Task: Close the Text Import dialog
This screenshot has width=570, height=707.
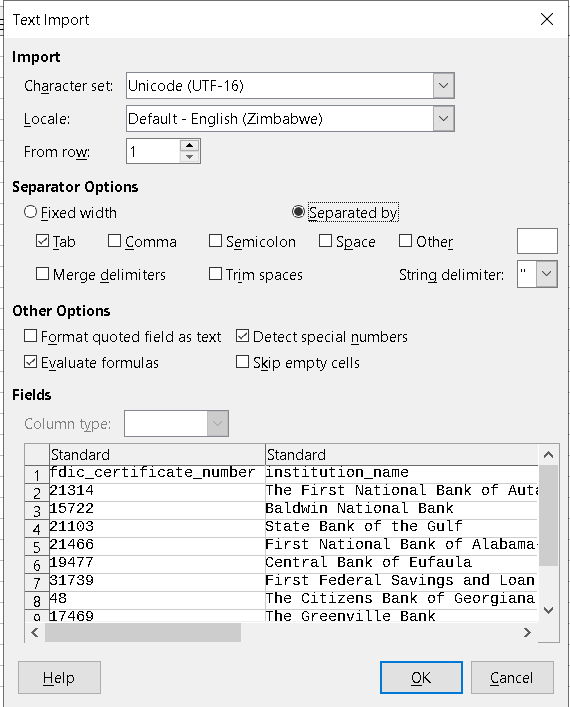Action: (x=547, y=19)
